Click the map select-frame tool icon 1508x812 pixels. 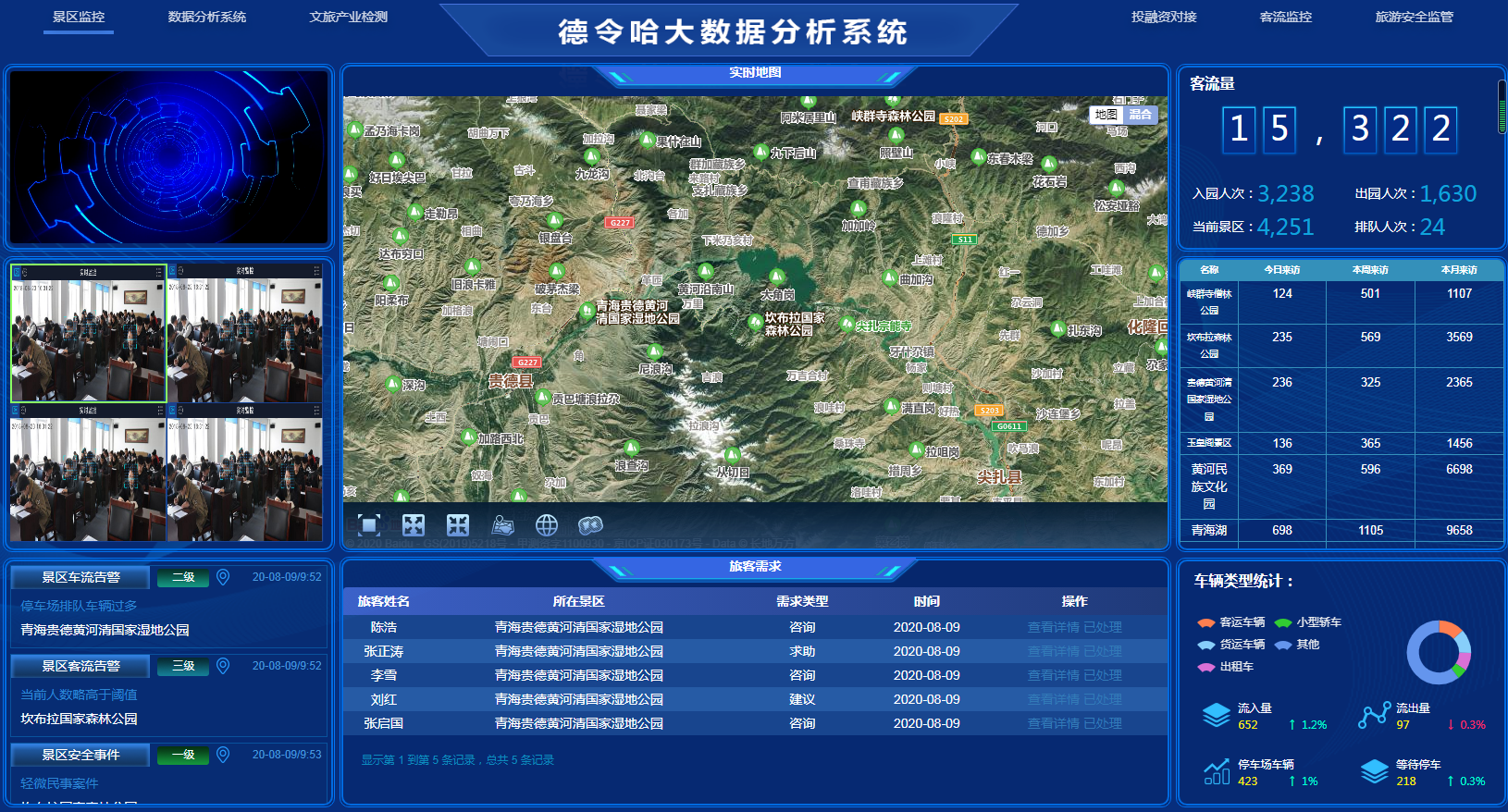[x=369, y=525]
